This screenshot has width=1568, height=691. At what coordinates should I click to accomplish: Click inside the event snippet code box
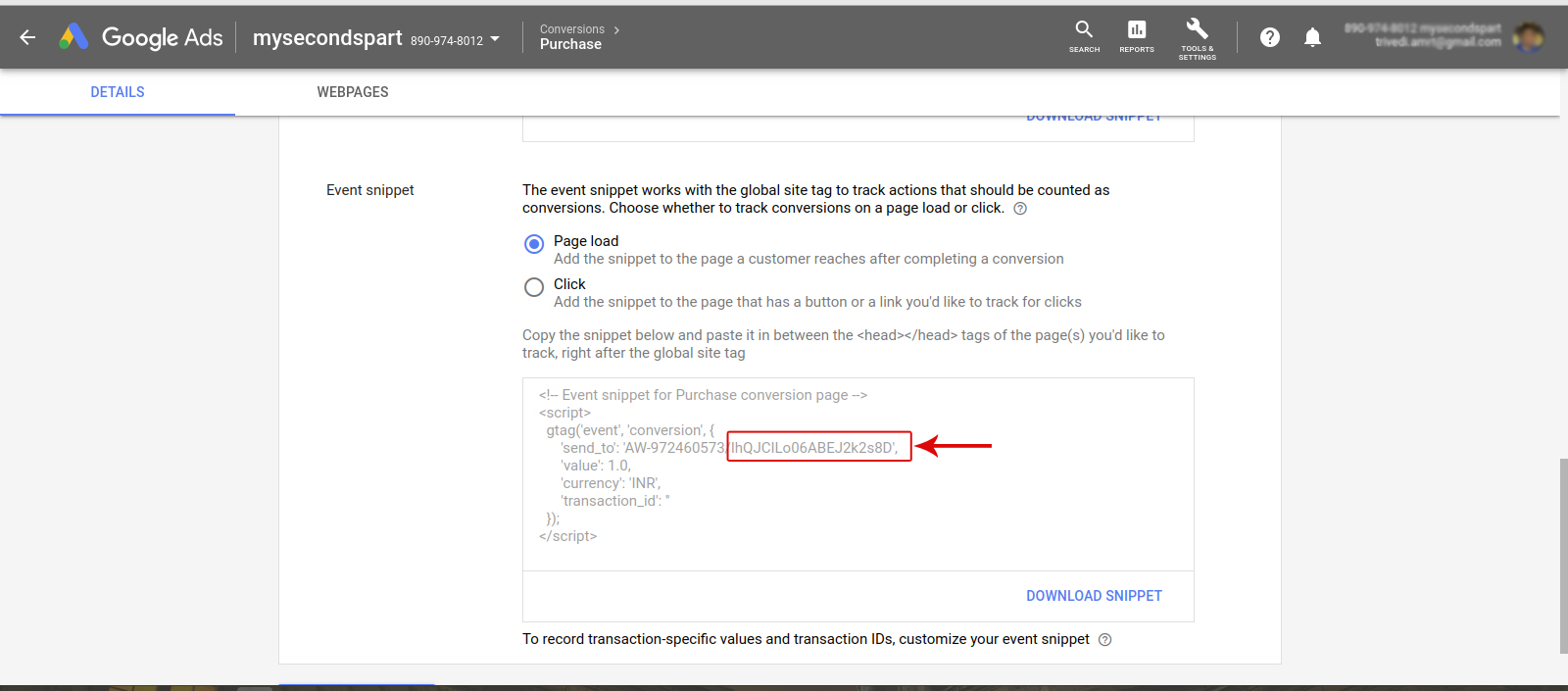[x=858, y=474]
